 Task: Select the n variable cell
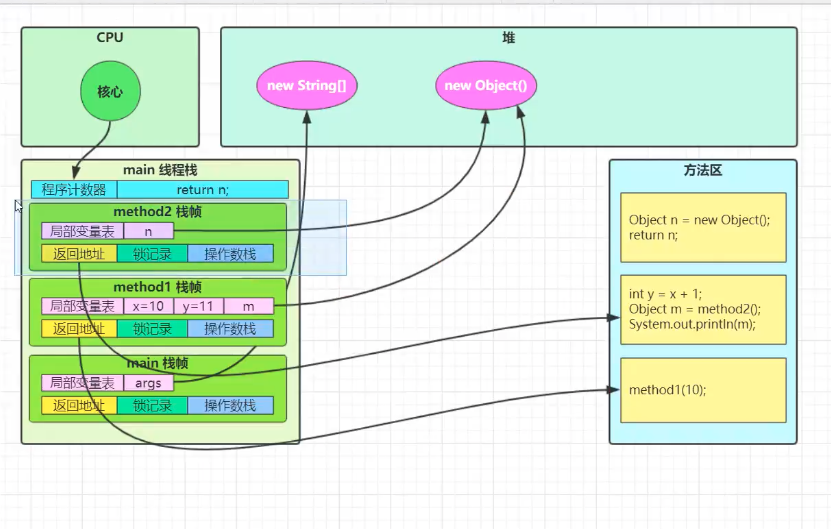point(148,231)
